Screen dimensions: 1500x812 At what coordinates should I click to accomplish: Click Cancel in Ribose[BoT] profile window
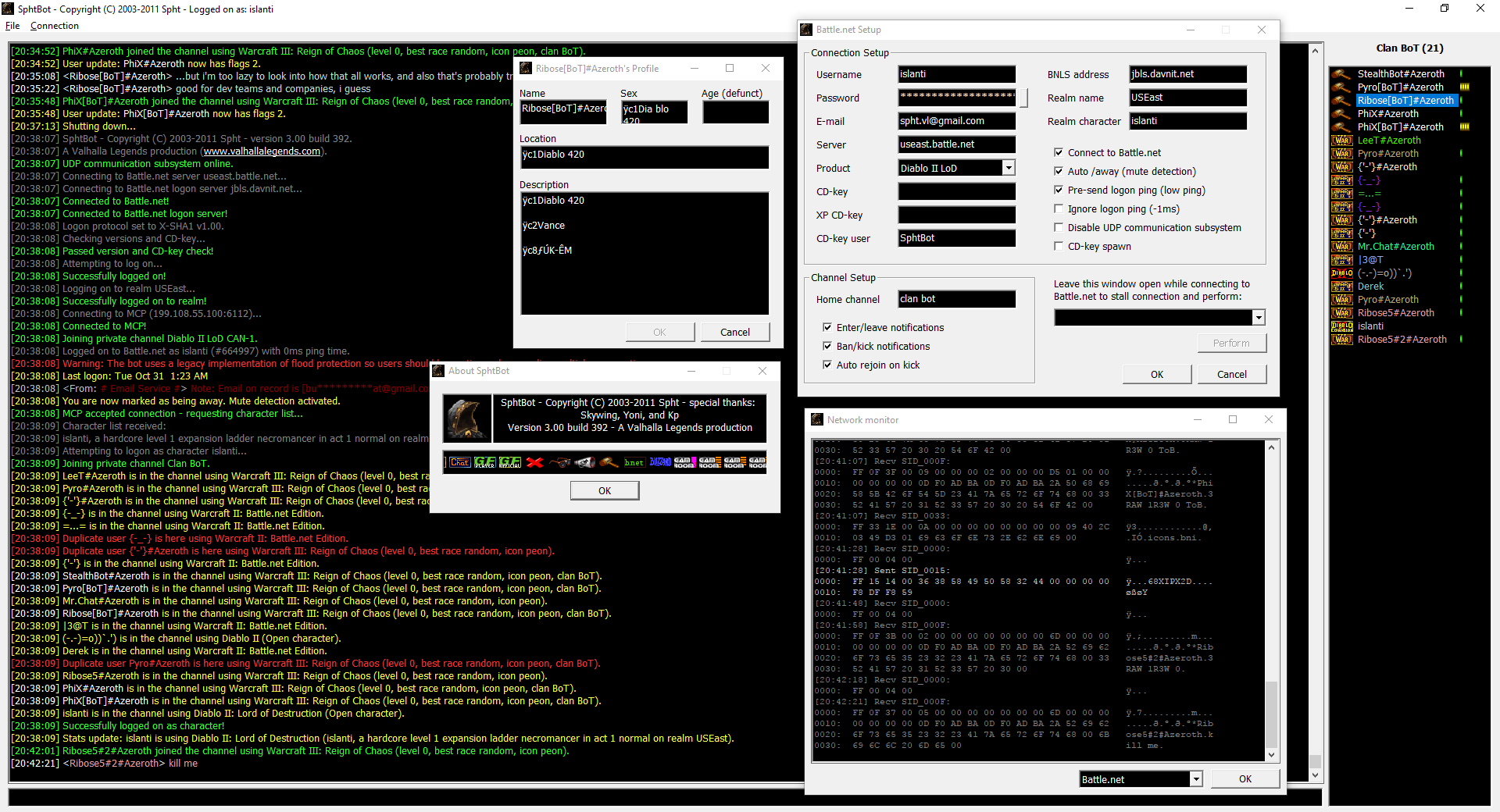coord(735,333)
